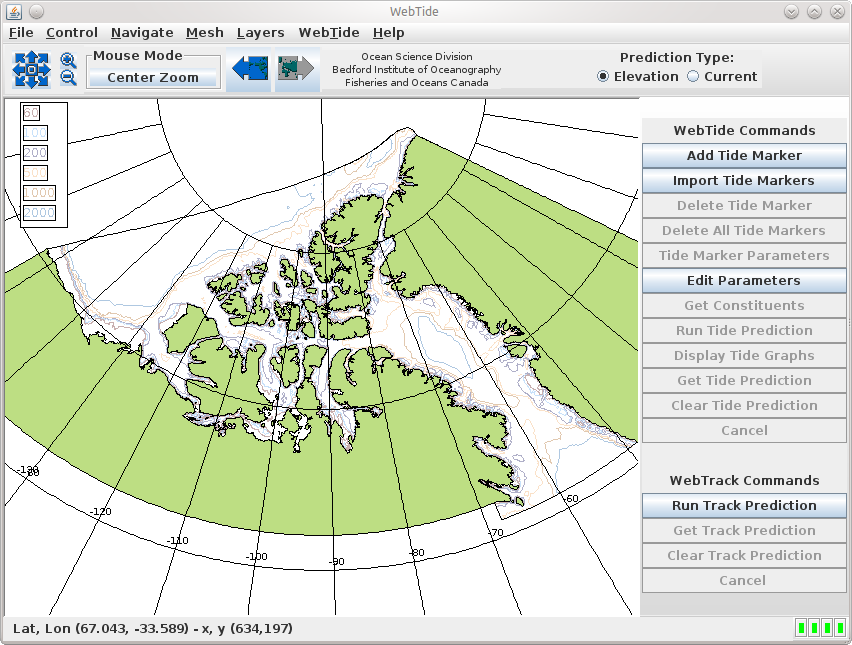Viewport: 852px width, 645px height.
Task: Open the File menu
Action: pos(21,33)
